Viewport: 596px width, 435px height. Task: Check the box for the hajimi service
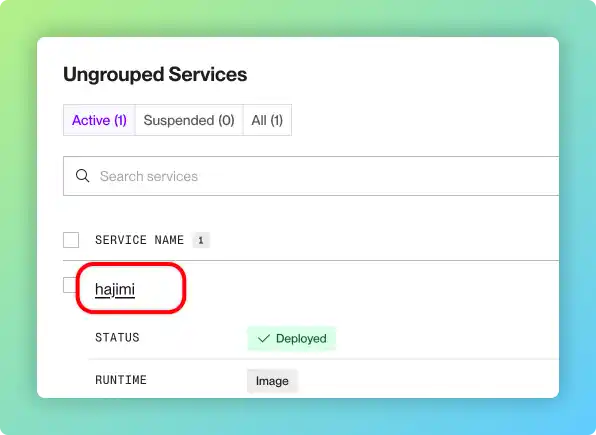[x=70, y=285]
